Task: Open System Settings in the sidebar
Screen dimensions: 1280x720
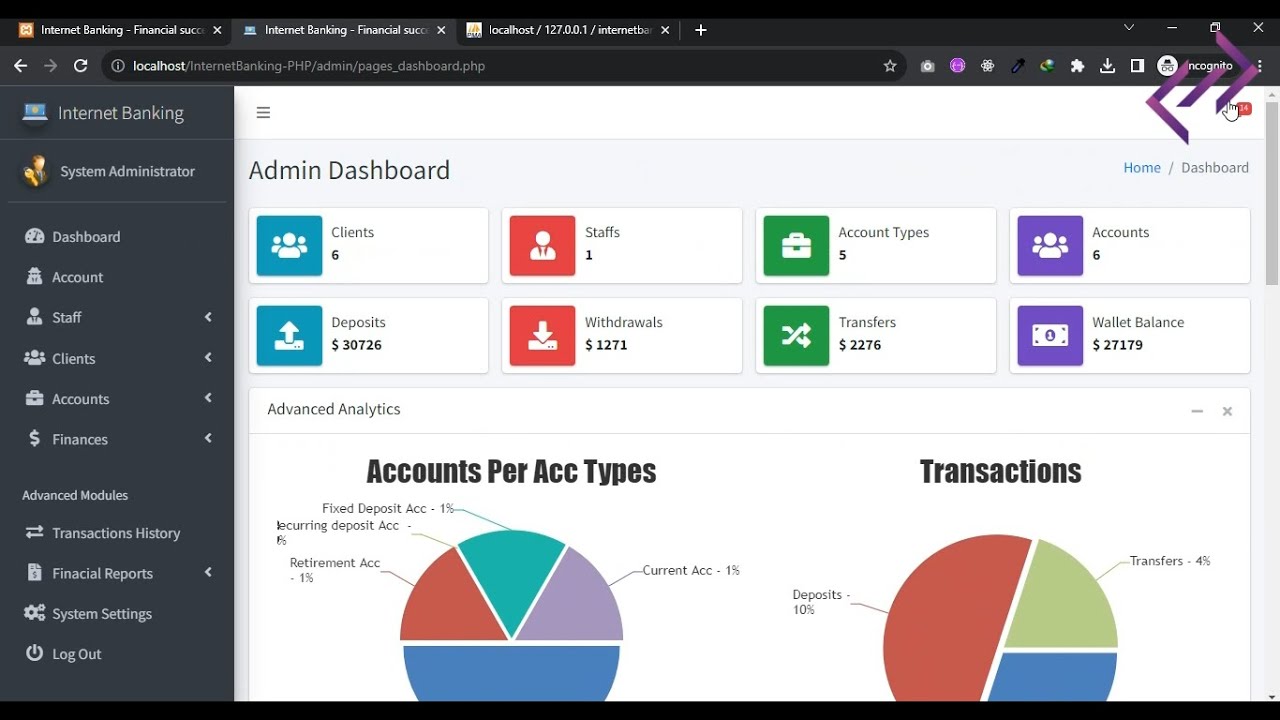Action: point(118,613)
